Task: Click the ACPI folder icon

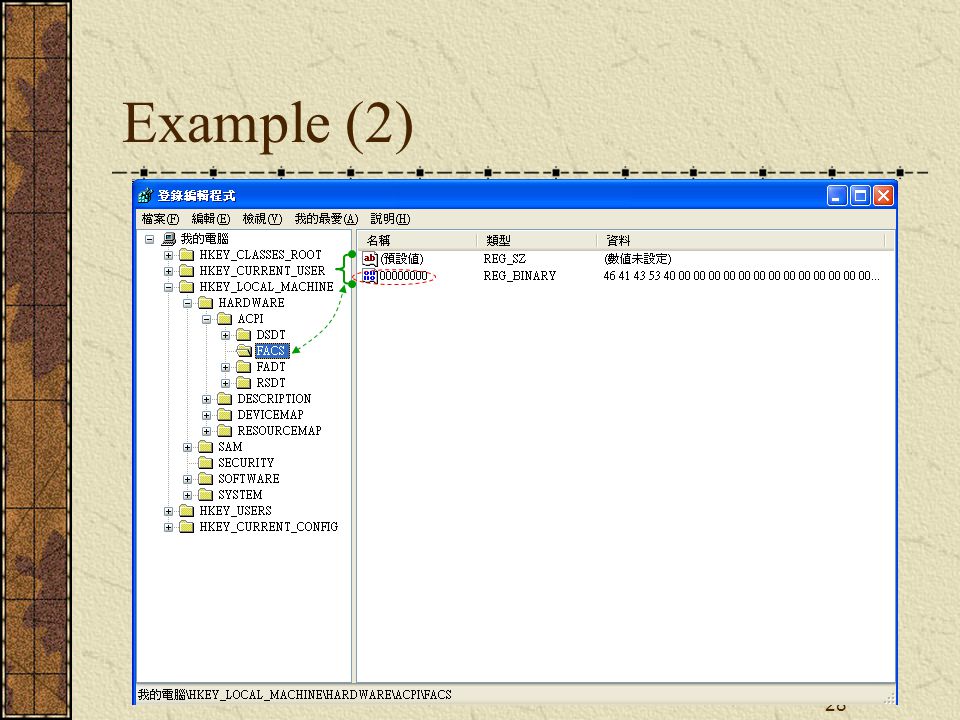Action: pos(225,318)
